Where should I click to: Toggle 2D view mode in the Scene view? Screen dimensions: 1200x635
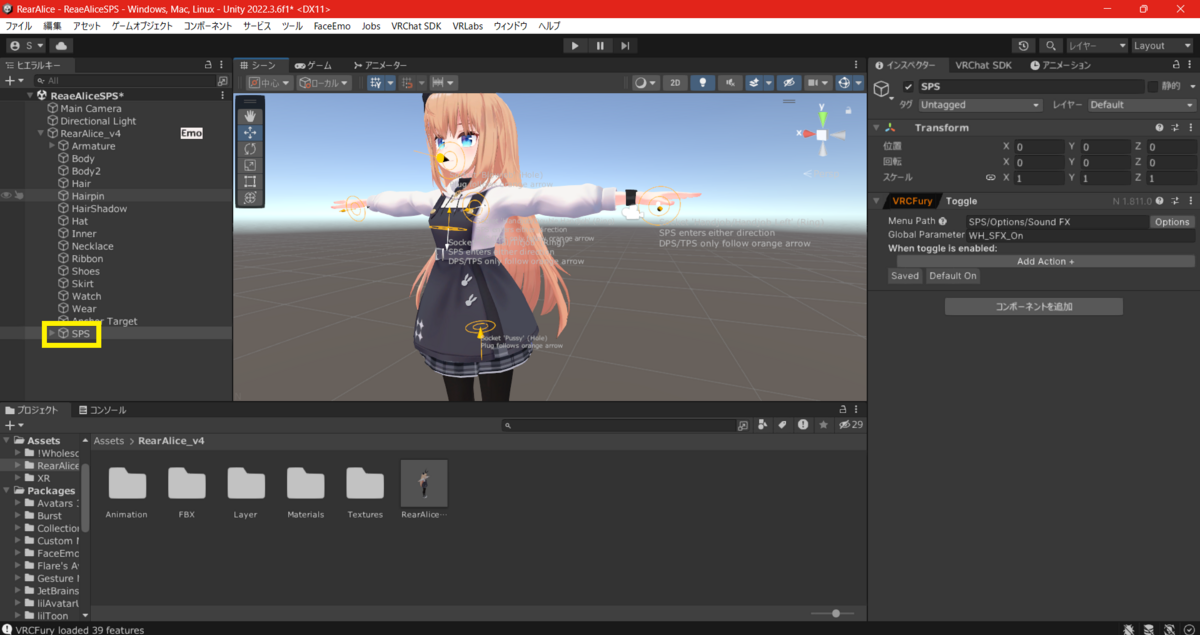click(x=676, y=84)
